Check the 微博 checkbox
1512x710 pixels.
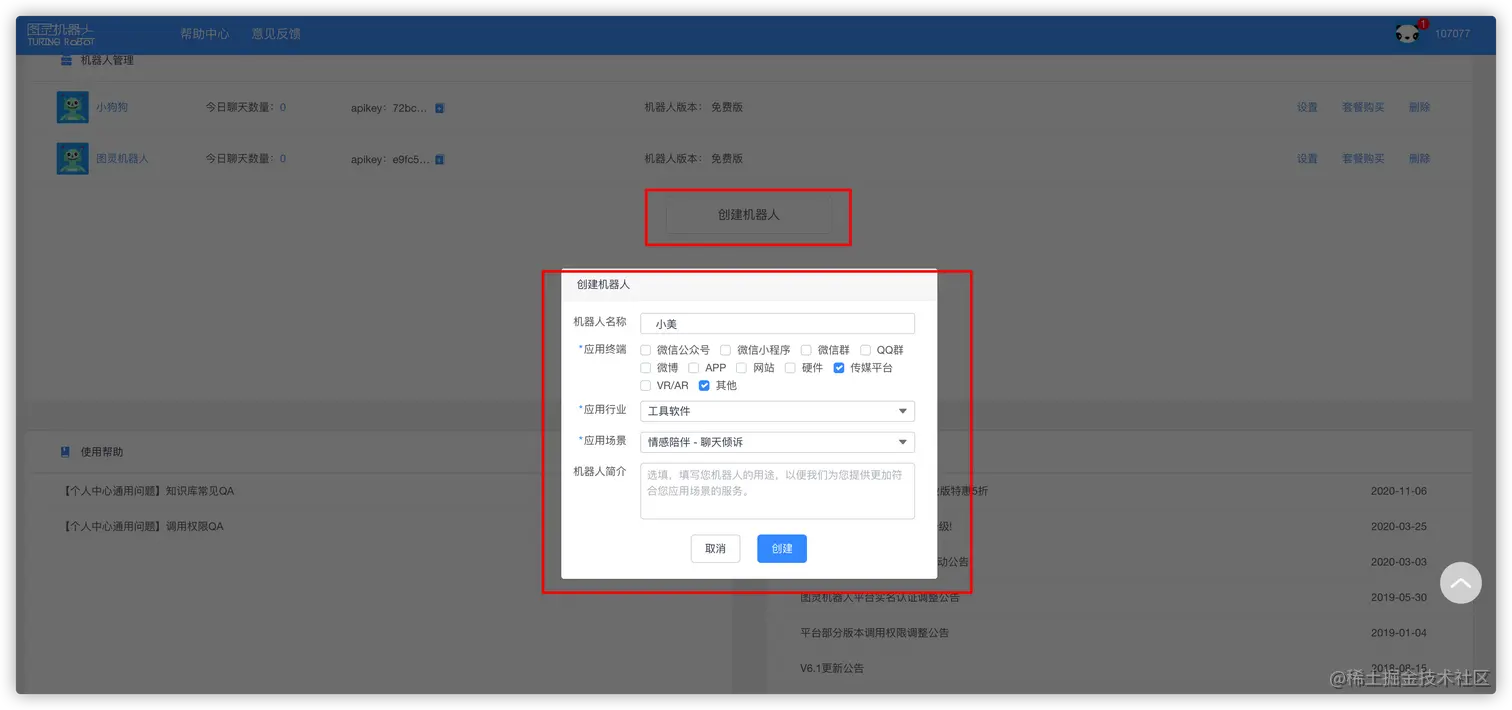click(x=646, y=368)
